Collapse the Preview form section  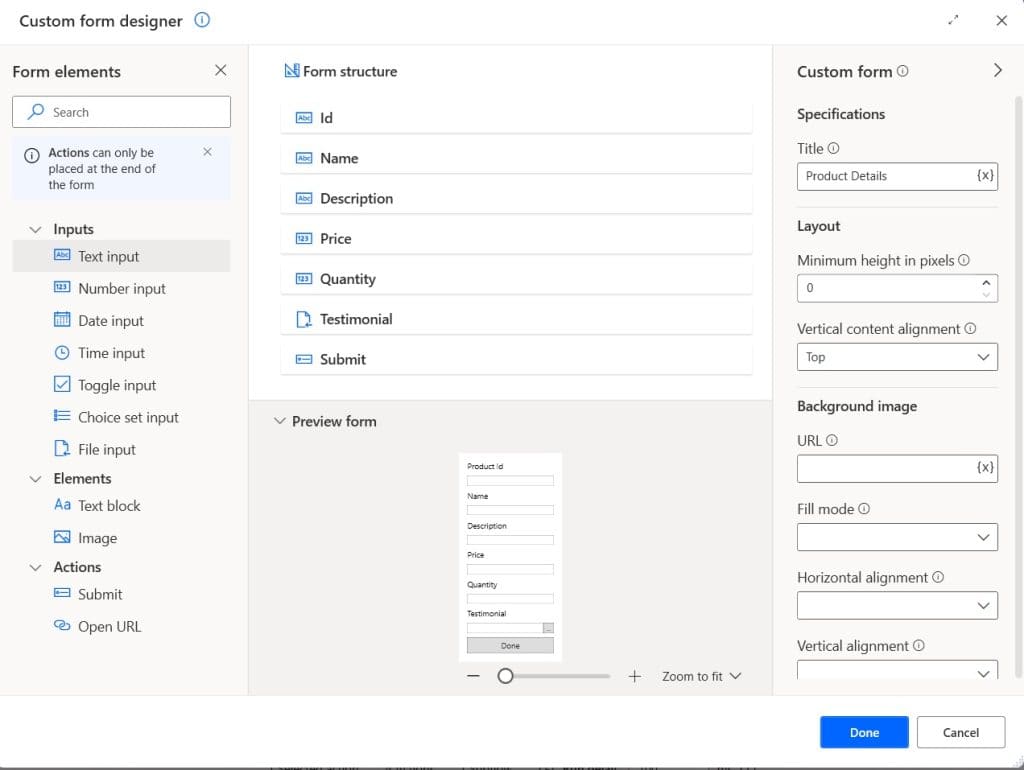pyautogui.click(x=280, y=421)
